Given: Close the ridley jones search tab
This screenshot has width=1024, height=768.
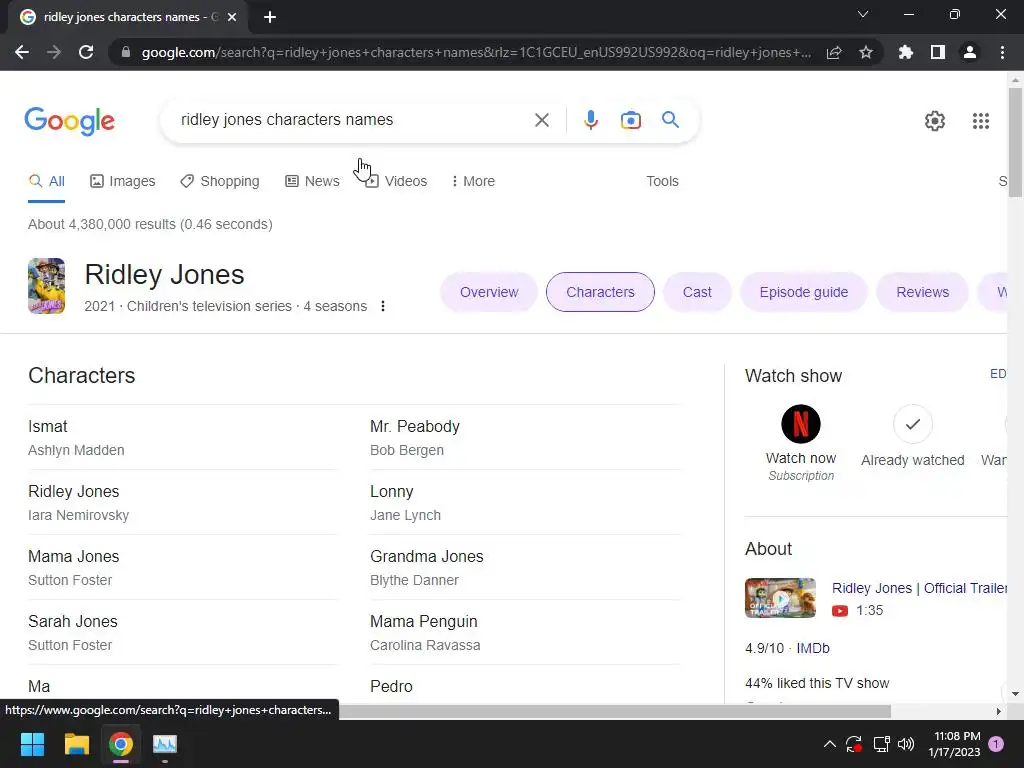Looking at the screenshot, I should click(232, 17).
